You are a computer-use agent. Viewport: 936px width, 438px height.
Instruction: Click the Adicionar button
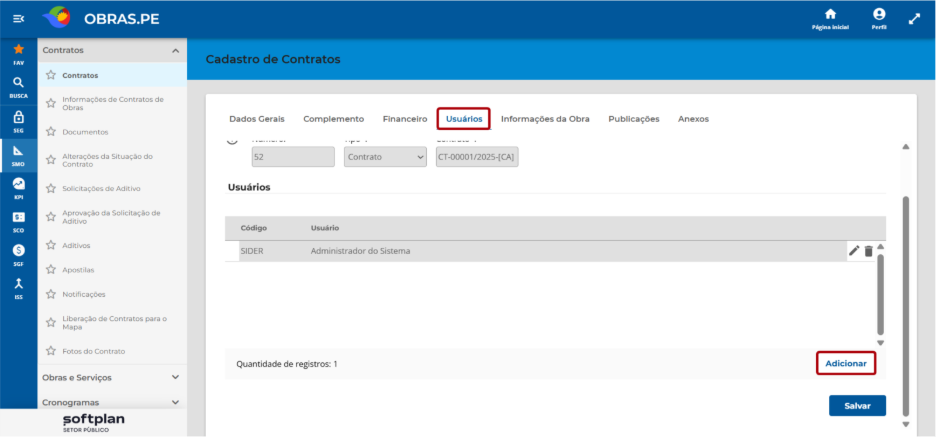845,363
